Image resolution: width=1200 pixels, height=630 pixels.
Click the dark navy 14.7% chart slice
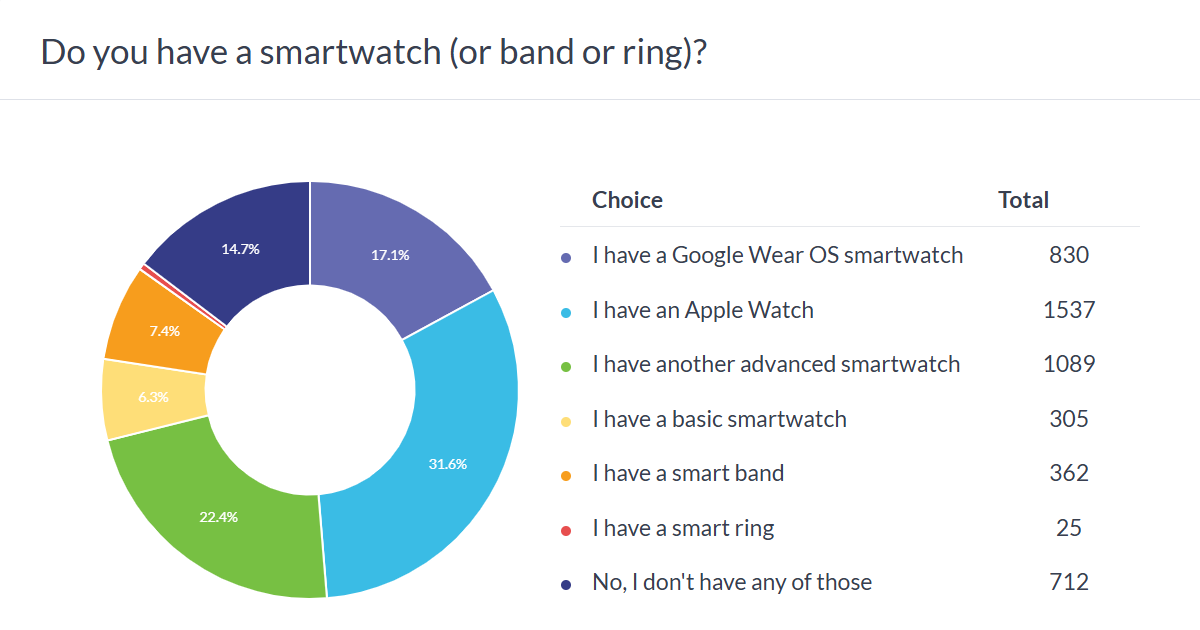click(x=240, y=245)
